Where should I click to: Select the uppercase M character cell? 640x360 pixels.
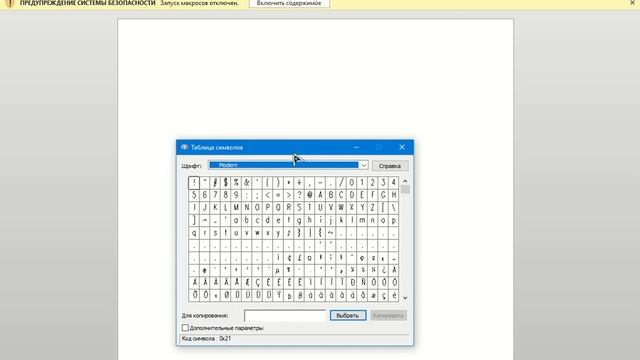[x=236, y=207]
